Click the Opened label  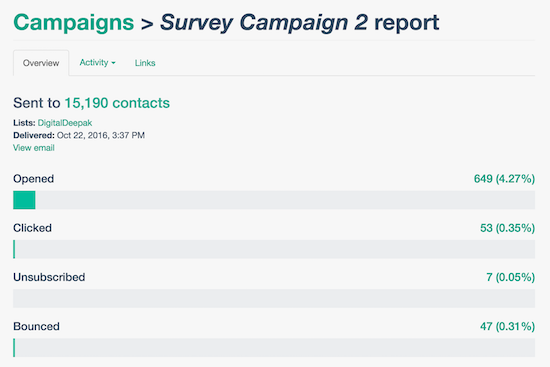34,179
